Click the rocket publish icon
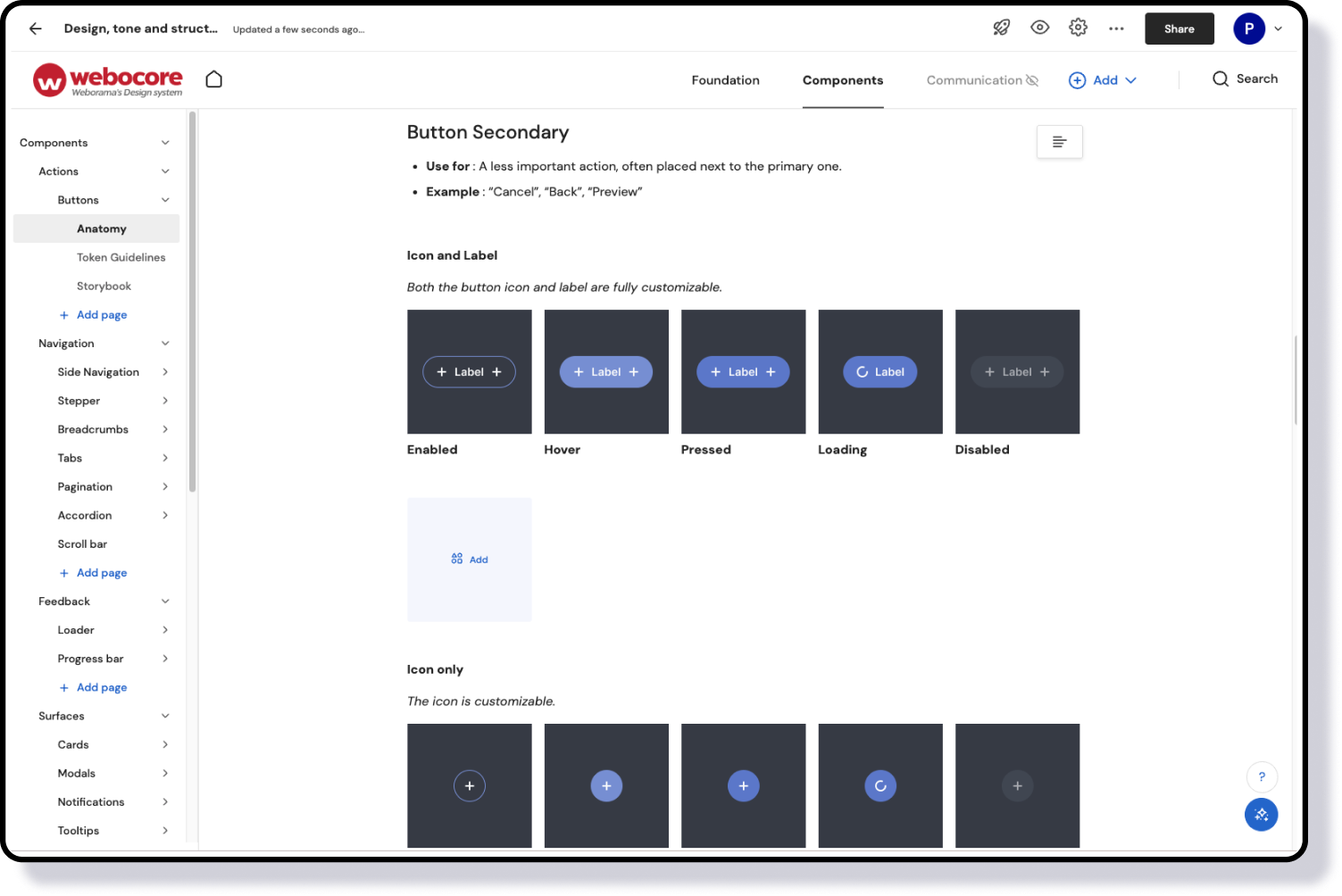 click(1001, 28)
